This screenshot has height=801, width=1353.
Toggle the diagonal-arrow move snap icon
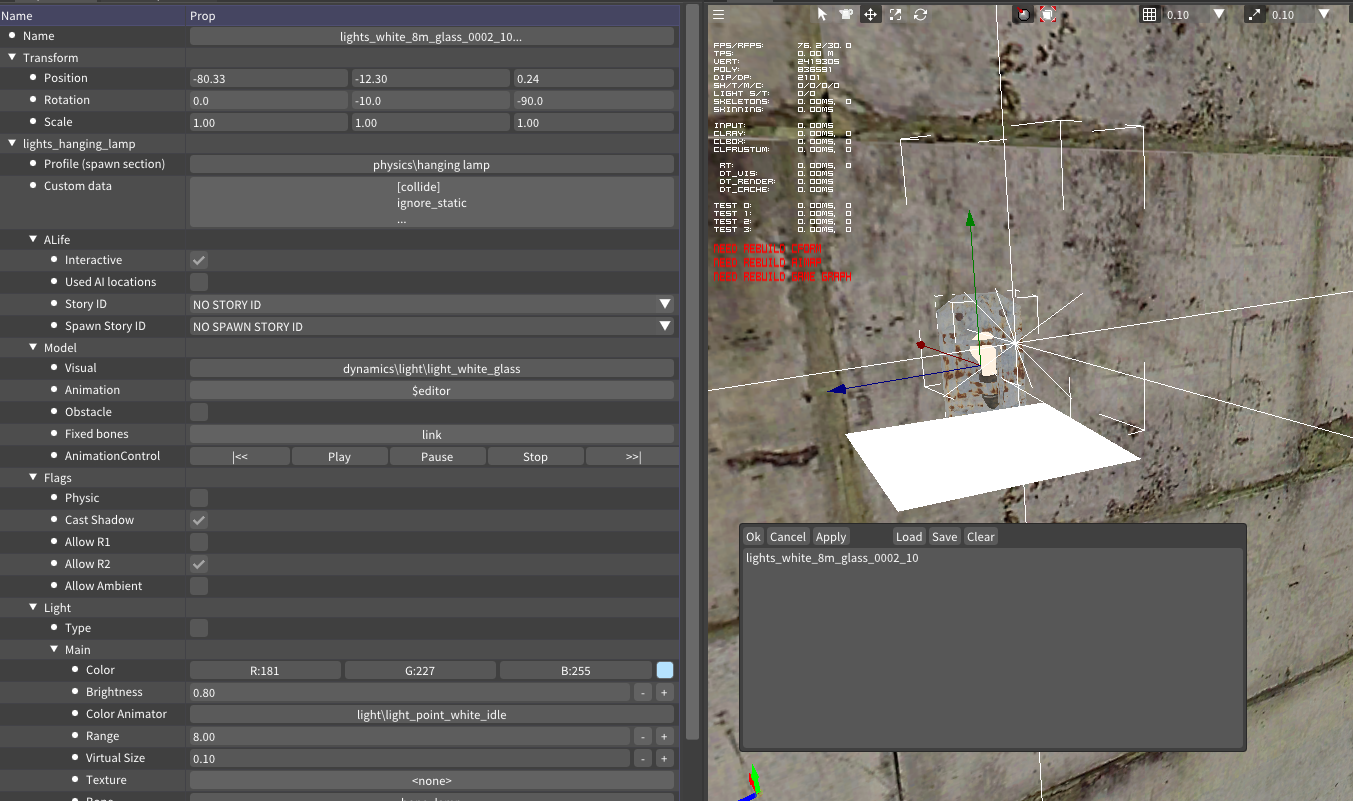(x=1255, y=14)
